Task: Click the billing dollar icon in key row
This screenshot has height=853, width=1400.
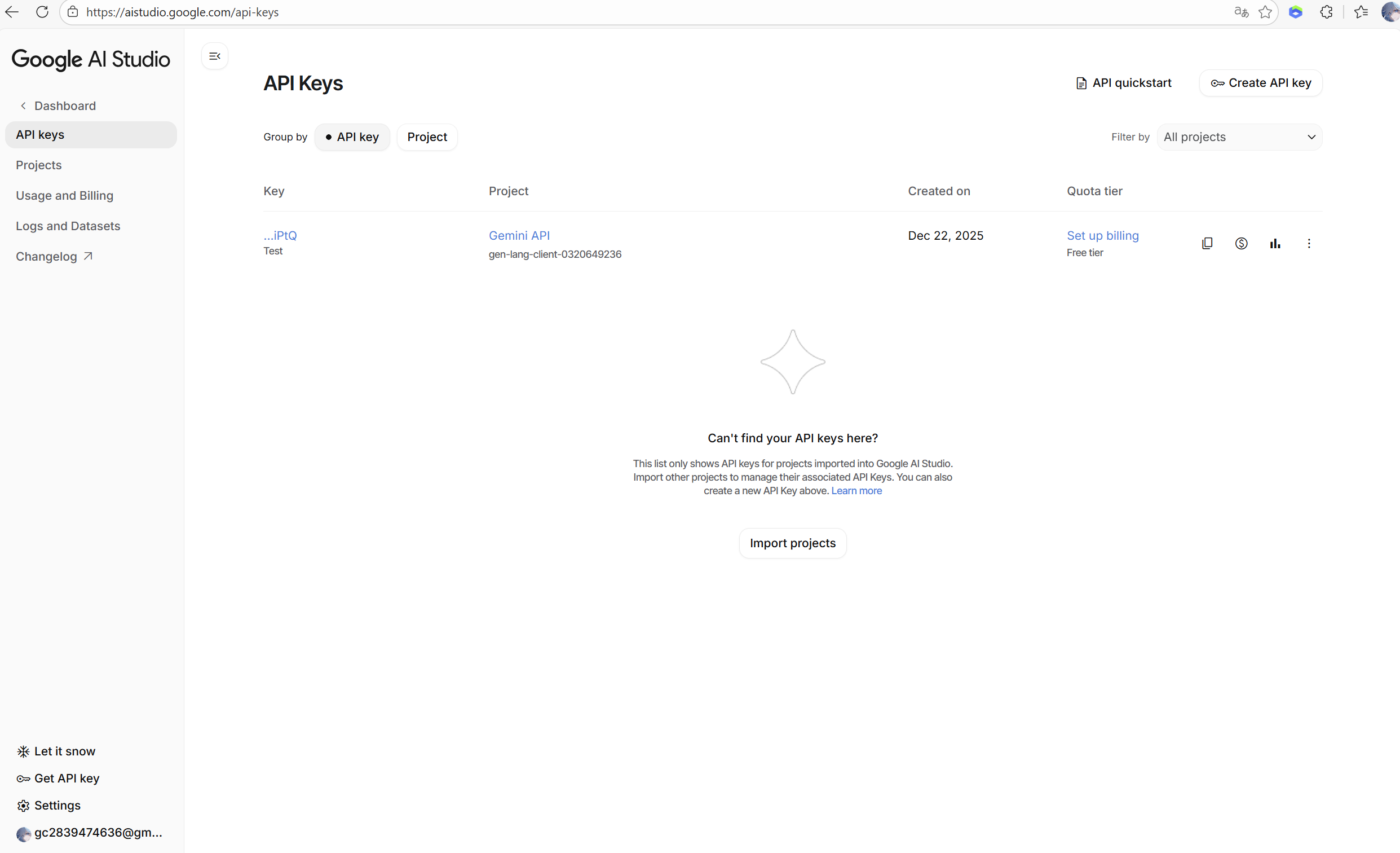Action: [x=1241, y=243]
